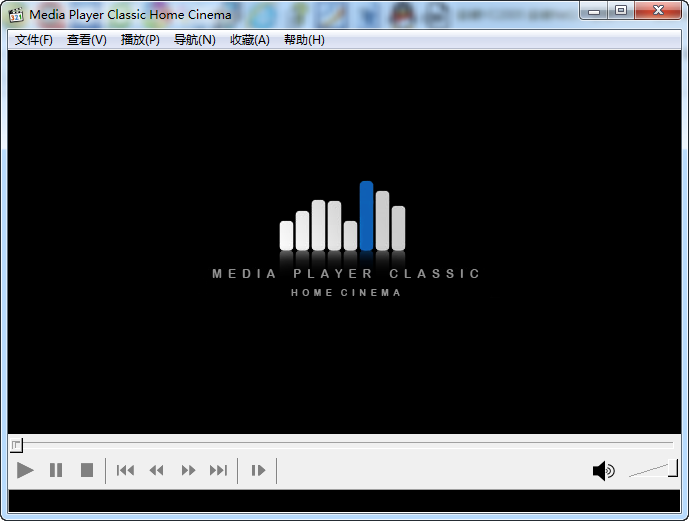Stop playback with the square Stop button

click(87, 470)
